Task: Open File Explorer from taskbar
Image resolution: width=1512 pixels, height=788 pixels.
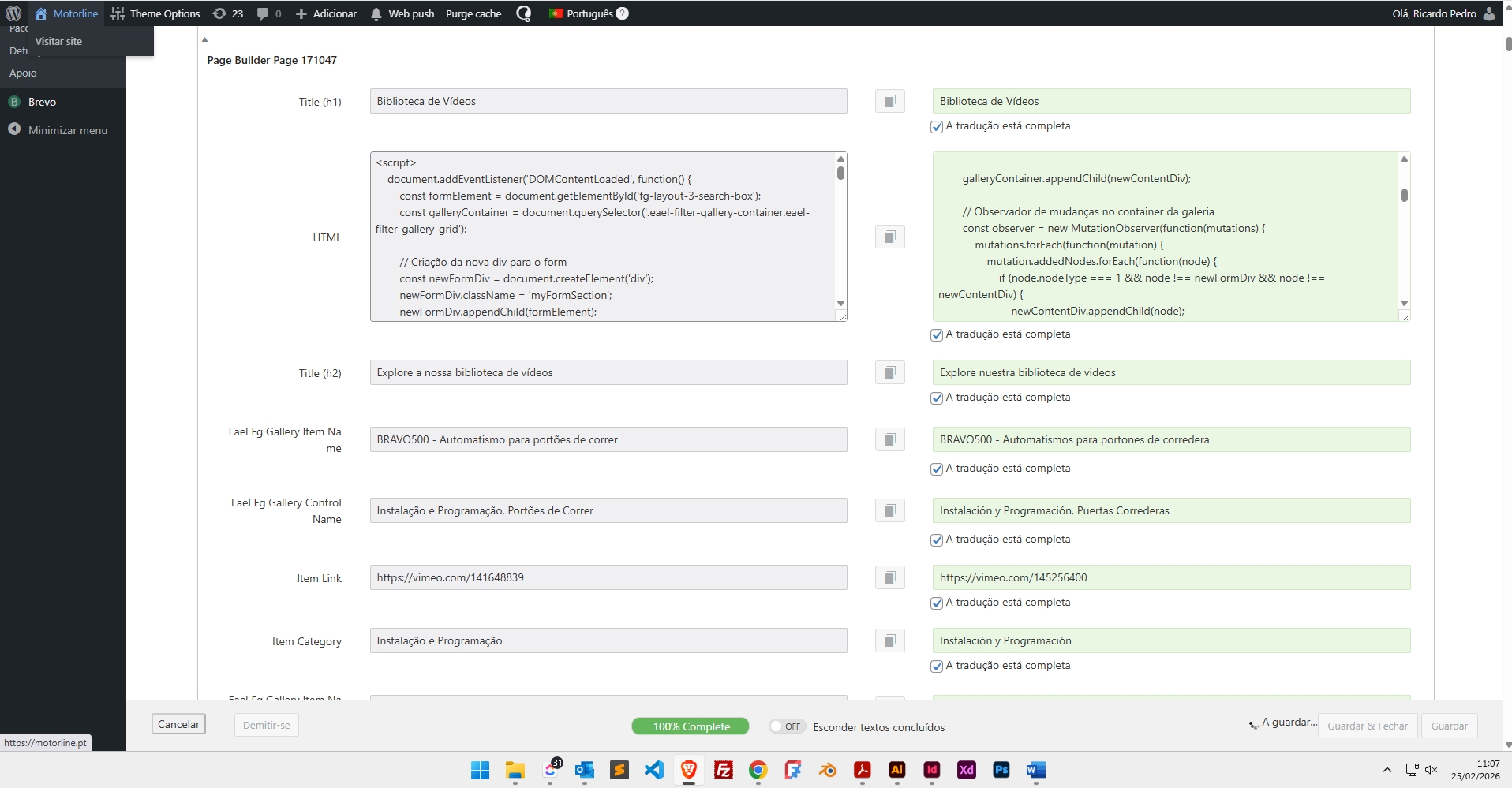Action: [x=515, y=770]
